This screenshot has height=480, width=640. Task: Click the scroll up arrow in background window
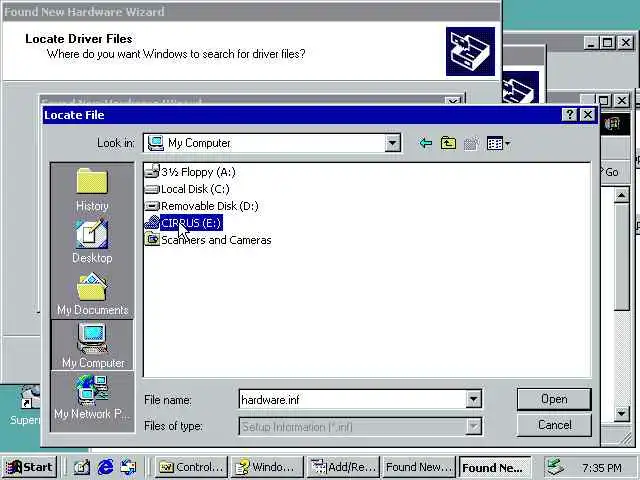(621, 196)
